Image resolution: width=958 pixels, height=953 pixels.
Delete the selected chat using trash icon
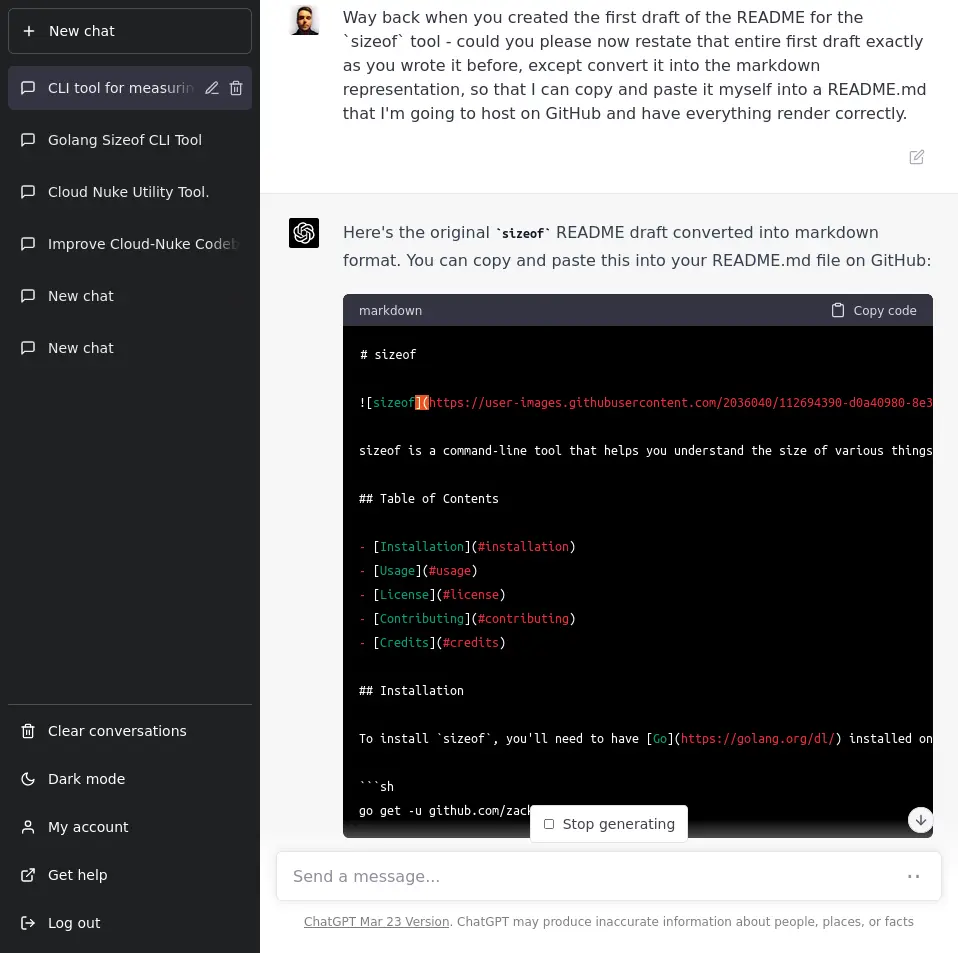[x=236, y=88]
